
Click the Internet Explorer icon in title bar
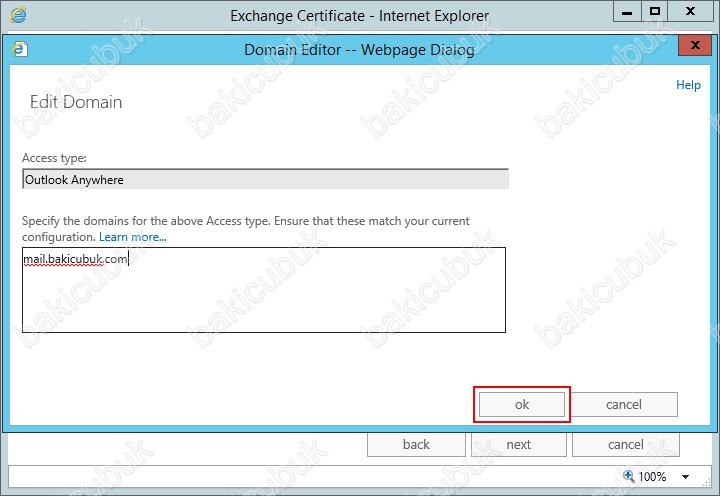click(x=18, y=15)
